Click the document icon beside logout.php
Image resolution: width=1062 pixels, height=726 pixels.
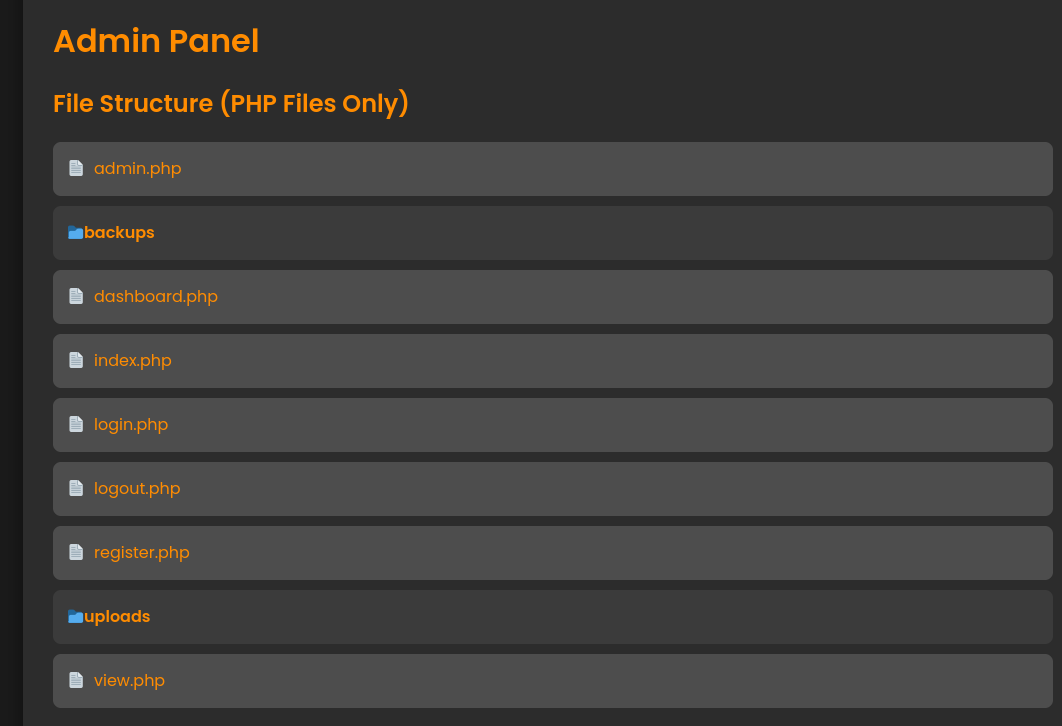pos(76,488)
